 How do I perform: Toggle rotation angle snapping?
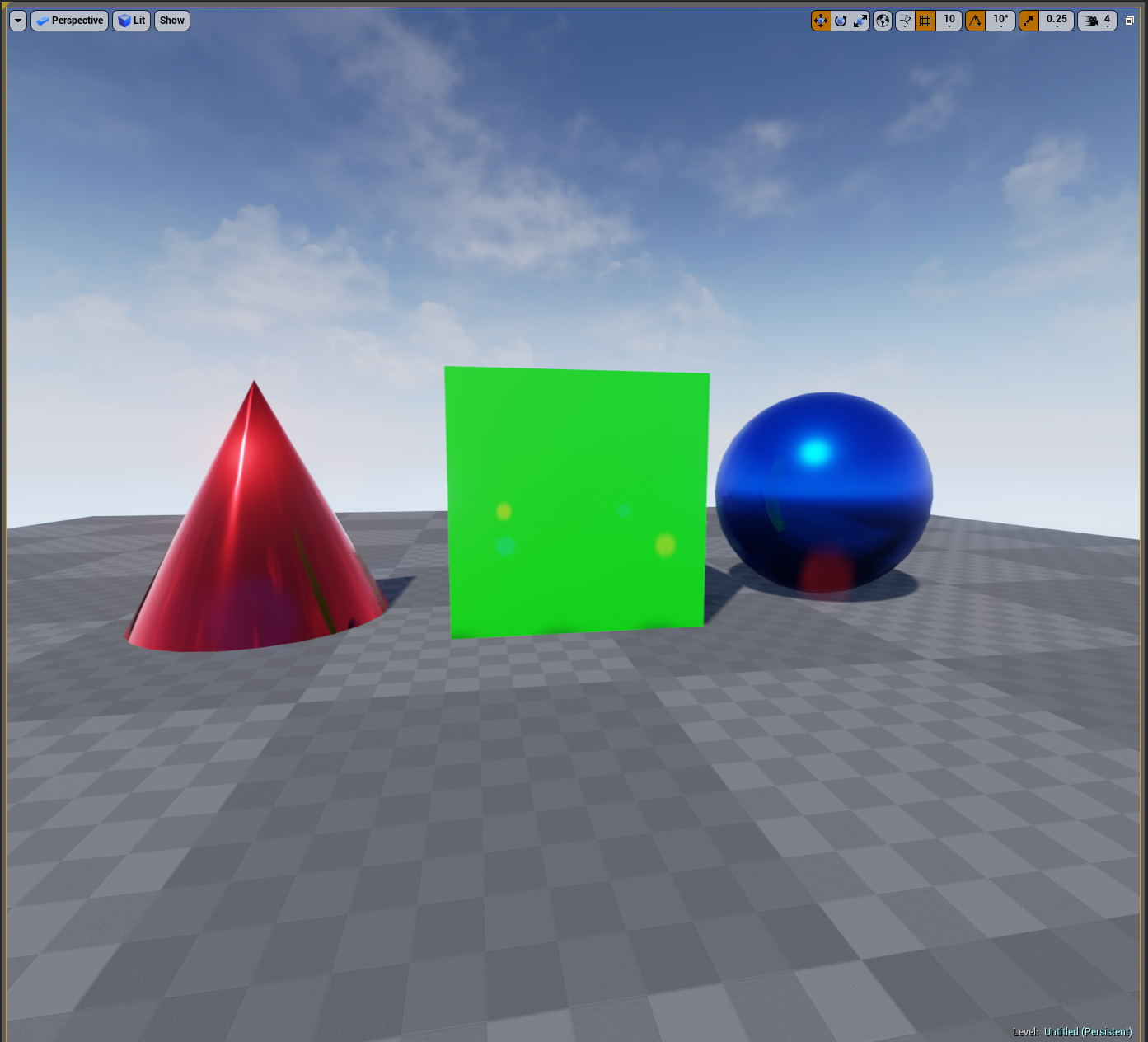click(x=976, y=21)
